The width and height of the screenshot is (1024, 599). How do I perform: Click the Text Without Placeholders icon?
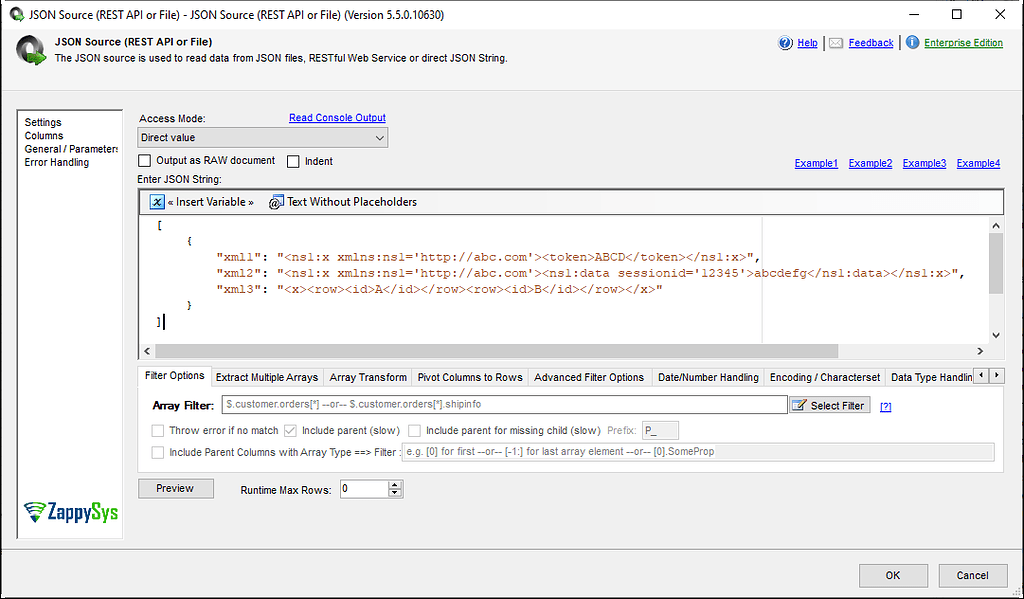pyautogui.click(x=275, y=201)
